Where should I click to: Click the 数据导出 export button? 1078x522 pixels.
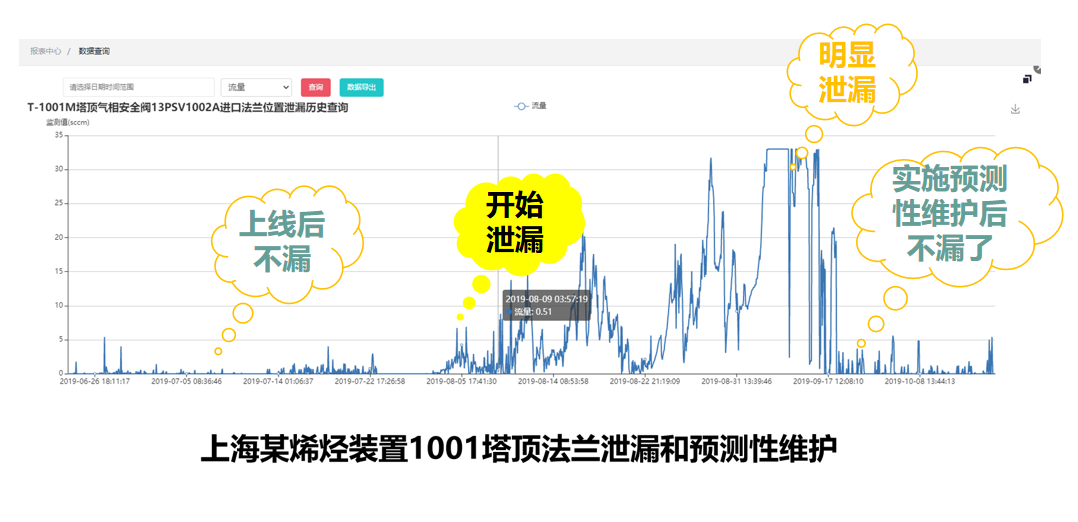pos(361,88)
